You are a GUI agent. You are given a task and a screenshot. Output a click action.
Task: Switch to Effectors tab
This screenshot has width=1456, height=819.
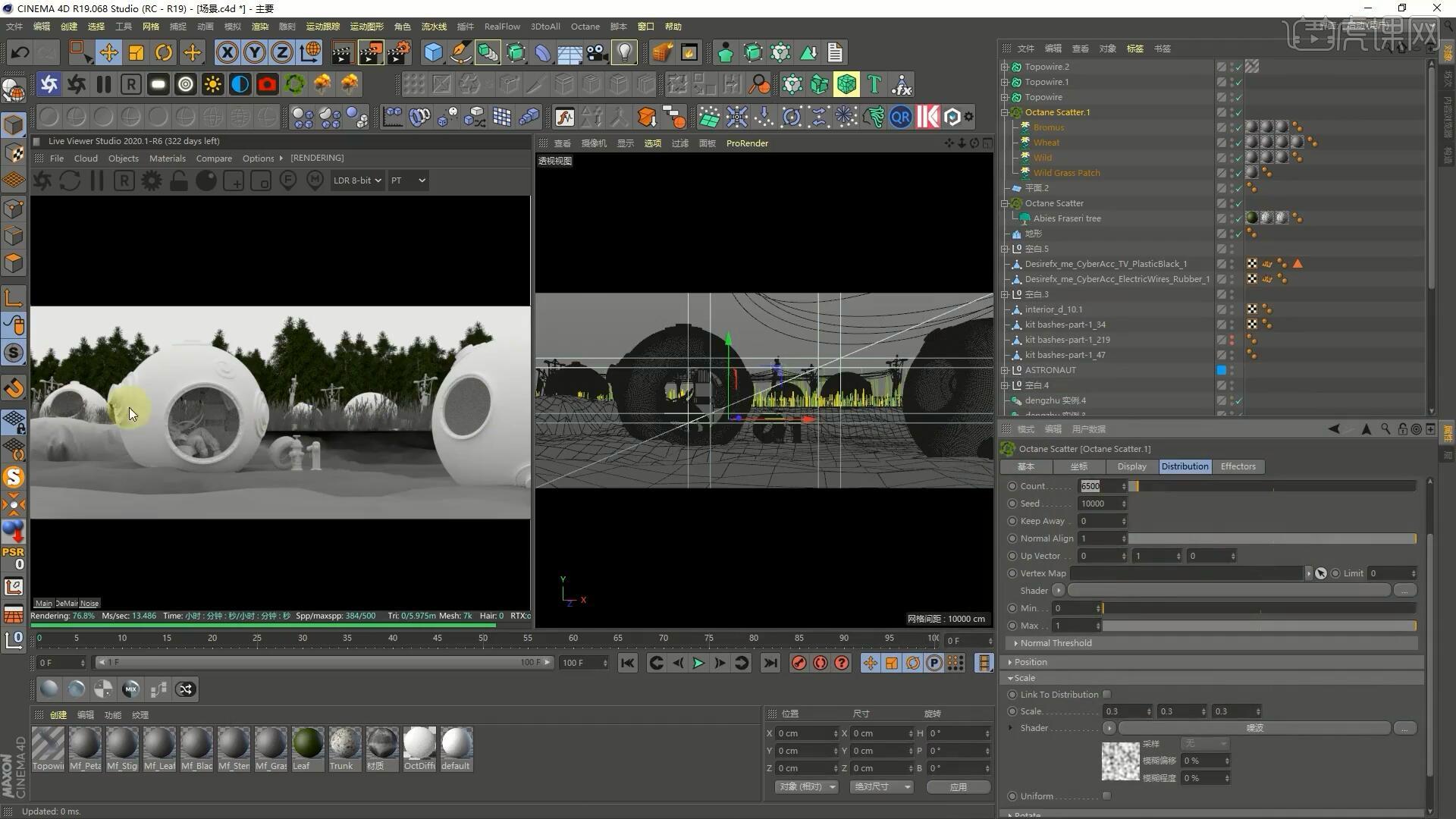click(x=1238, y=466)
